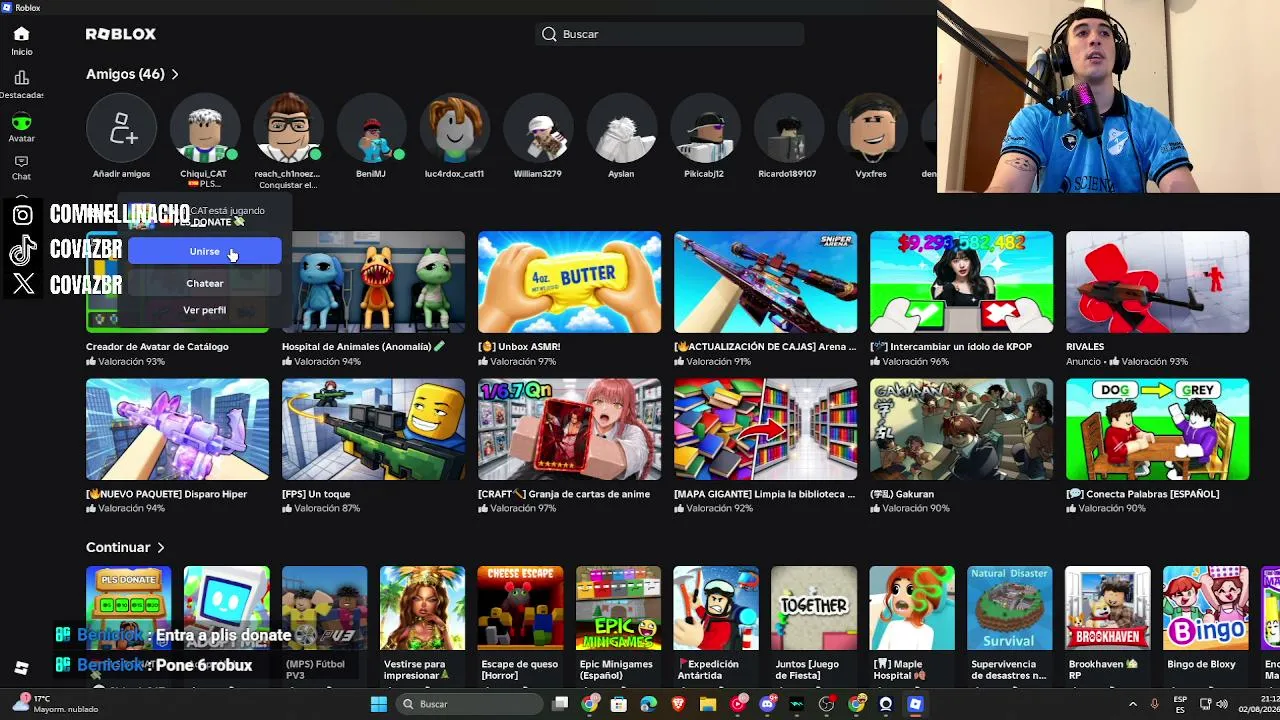Image resolution: width=1280 pixels, height=720 pixels.
Task: Open the Intercambiar un ídolo de KPOP thumbnail
Action: (x=961, y=282)
